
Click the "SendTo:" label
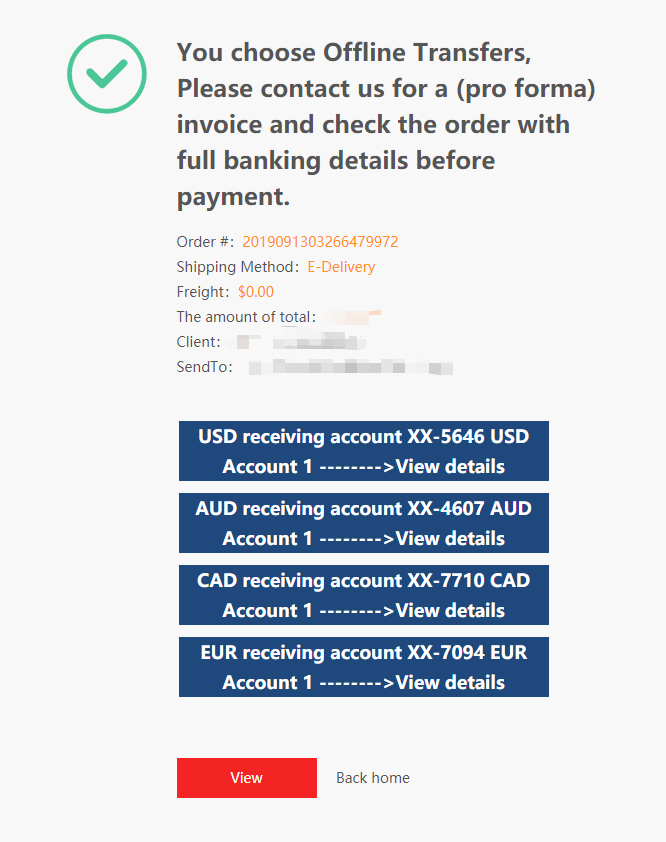(205, 367)
